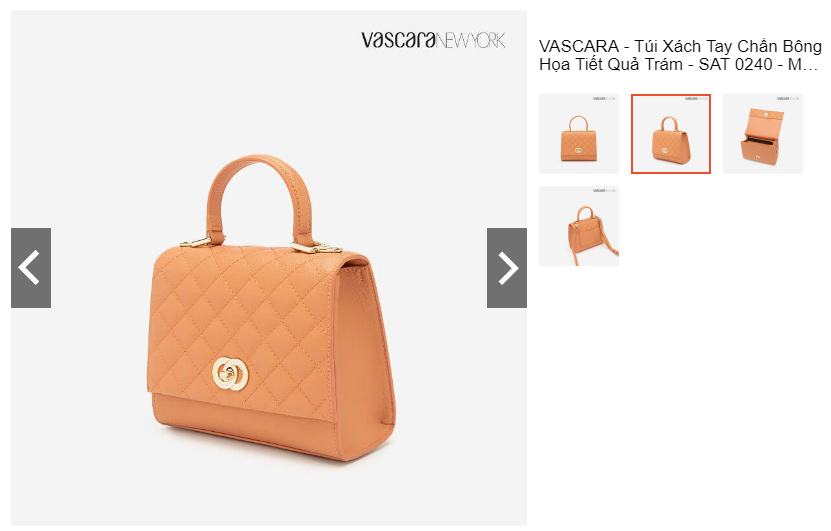View the back-side thumbnail with shoulder strap
Image resolution: width=831 pixels, height=531 pixels.
[x=579, y=226]
